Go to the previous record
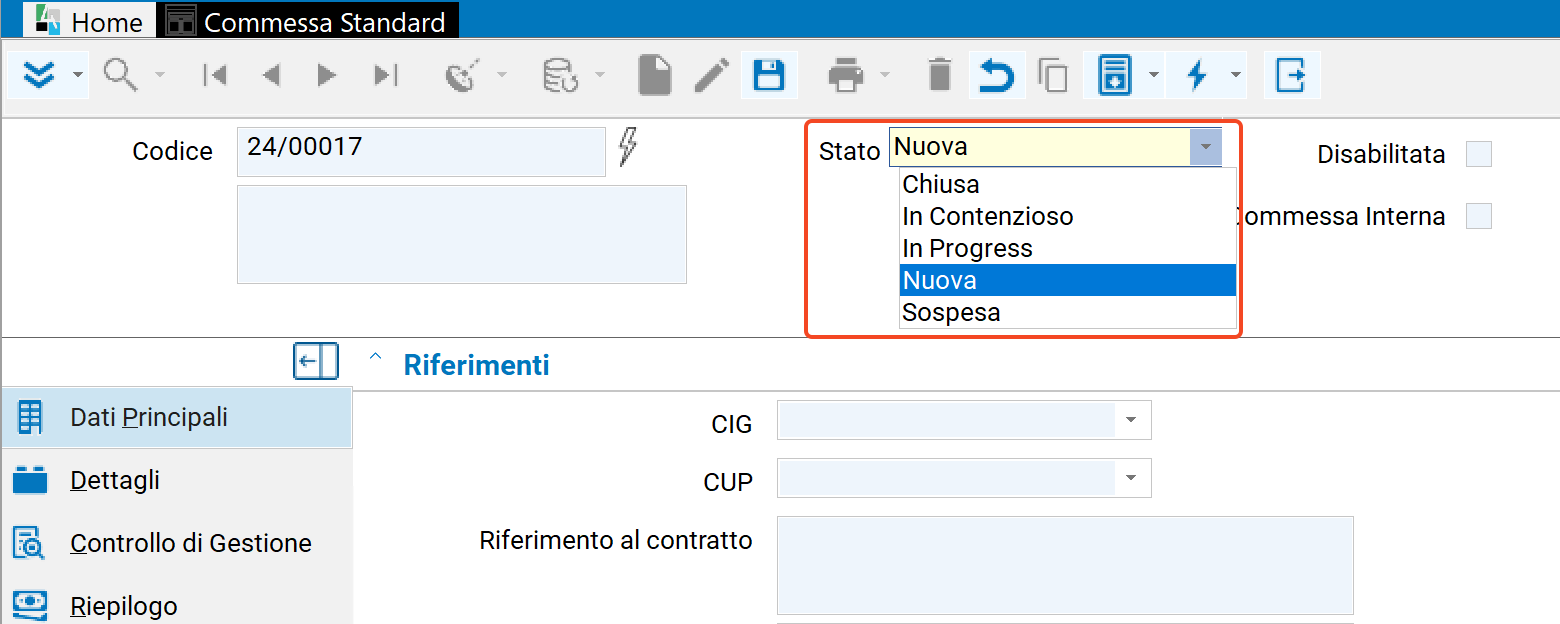 point(271,75)
